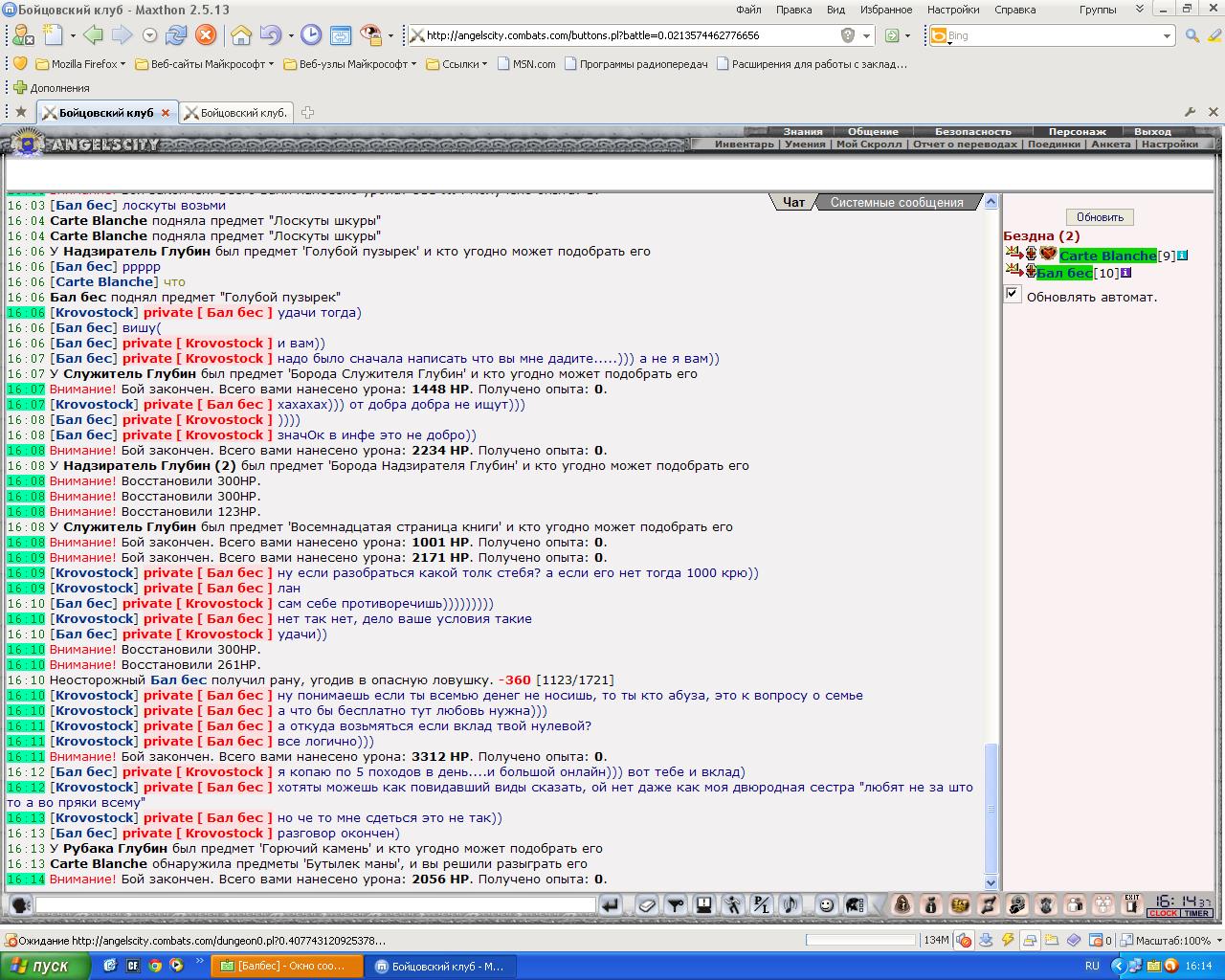
Task: Open the new tab plus icon
Action: point(307,112)
